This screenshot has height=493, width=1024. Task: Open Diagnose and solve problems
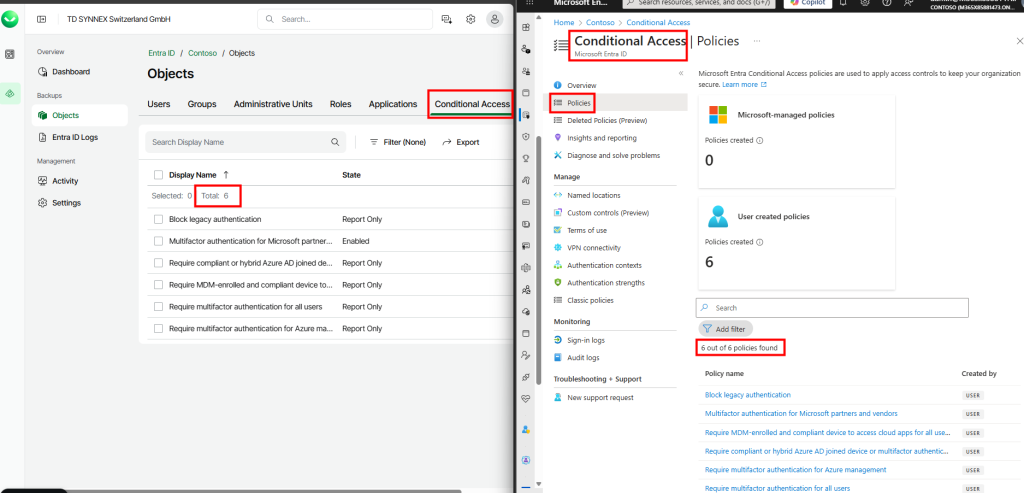tap(613, 155)
